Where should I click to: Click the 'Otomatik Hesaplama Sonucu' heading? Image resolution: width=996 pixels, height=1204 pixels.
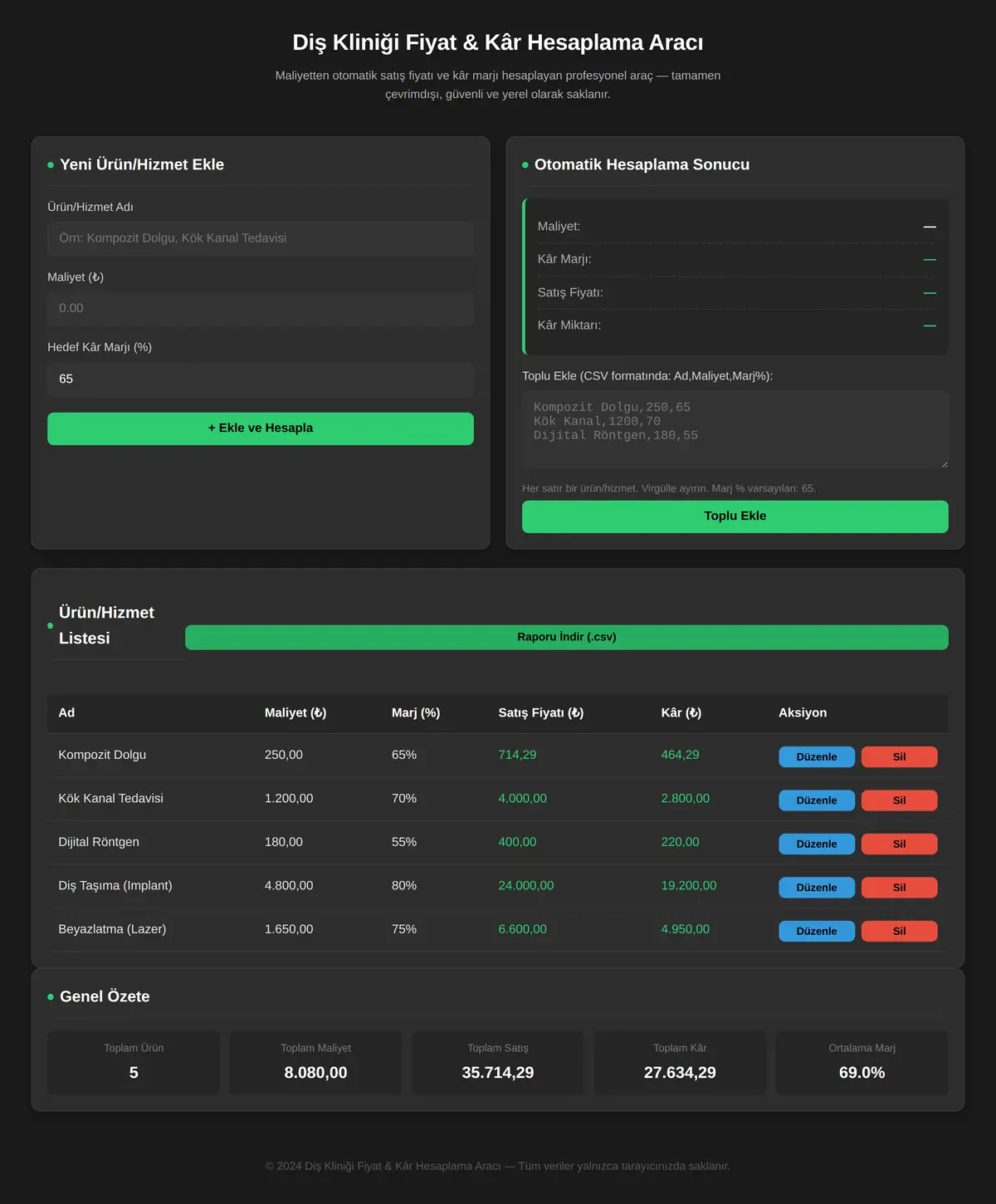[x=642, y=164]
